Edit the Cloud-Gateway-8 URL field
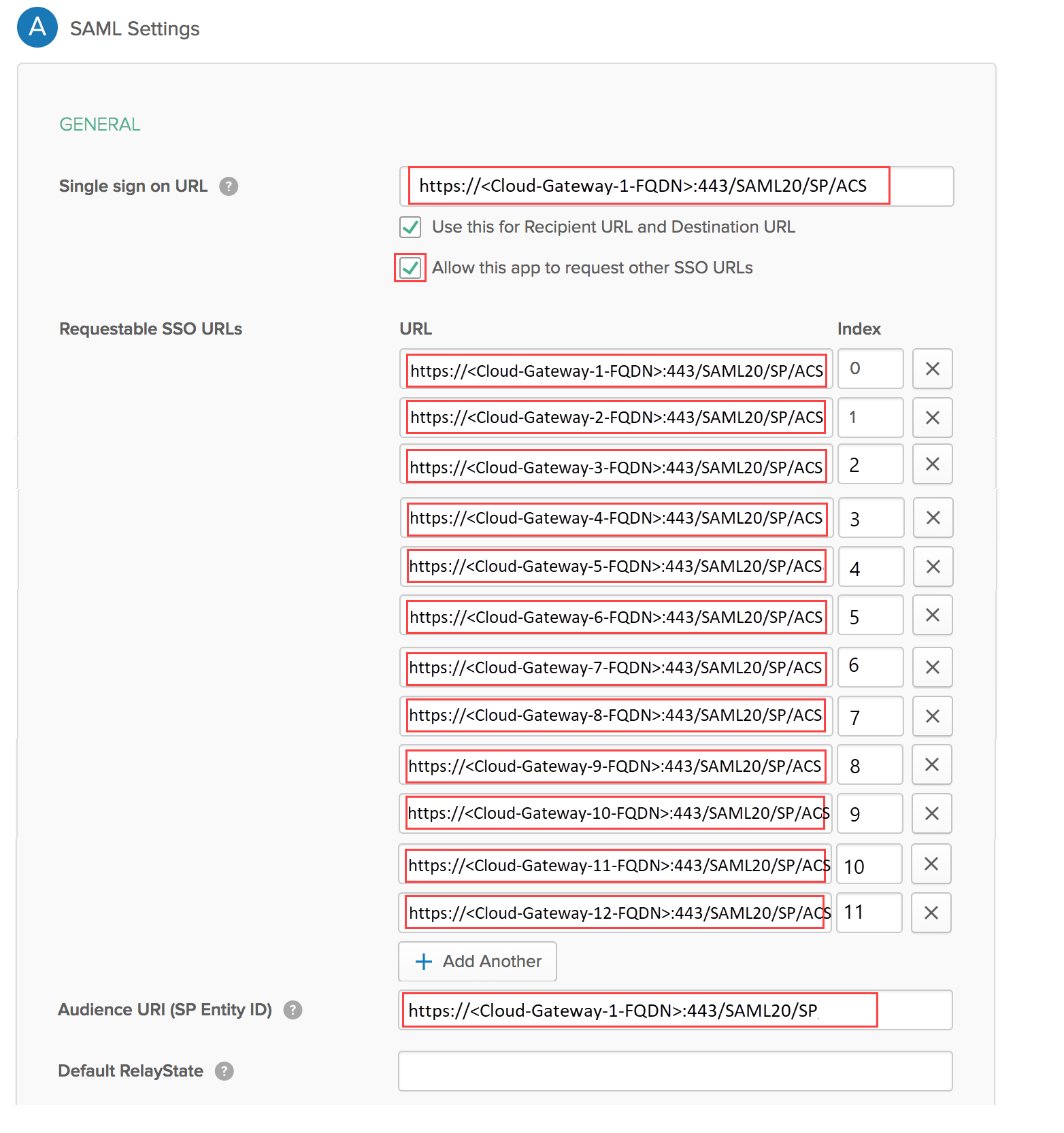The height and width of the screenshot is (1133, 1064). [616, 715]
